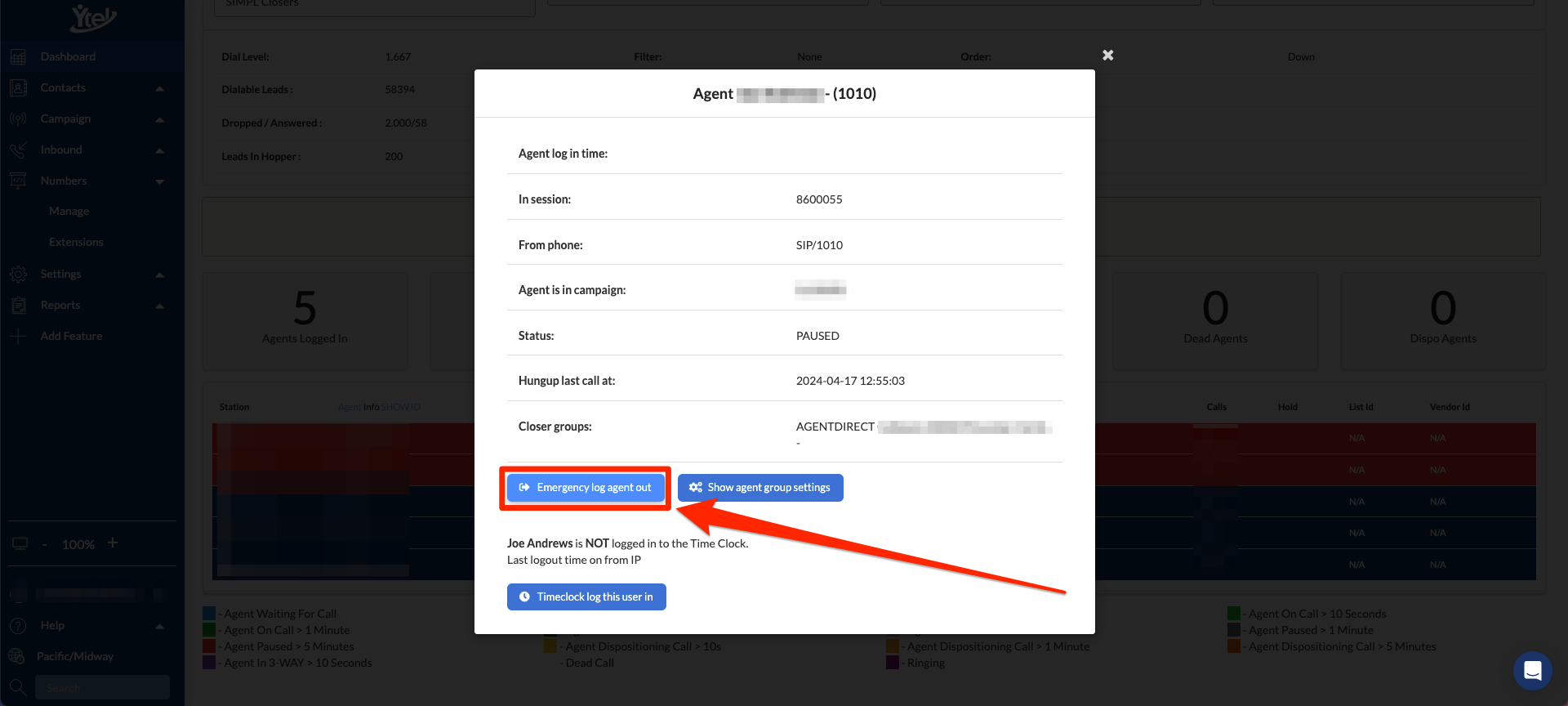Screen dimensions: 1568x706
Task: Click the Reports clipboard icon
Action: (18, 306)
